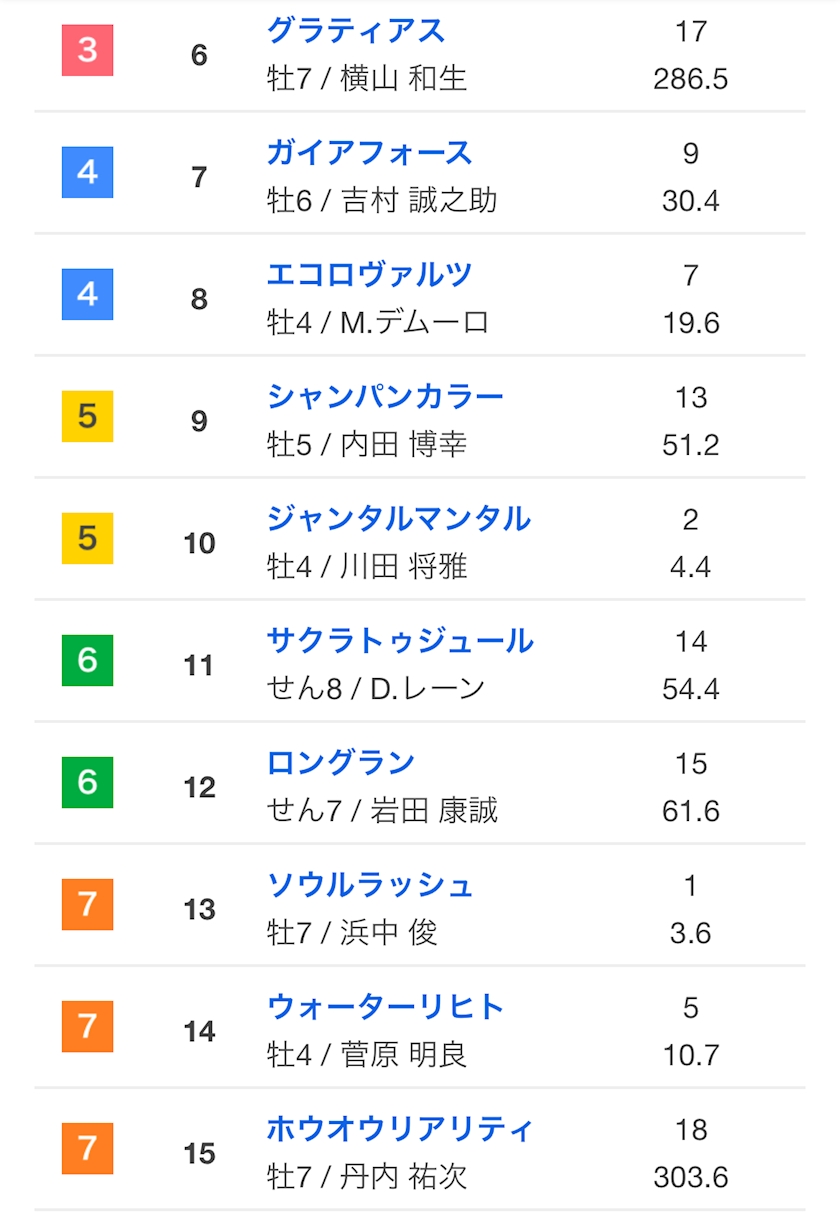
Task: Open the ガイアフォース horse link
Action: 368,153
